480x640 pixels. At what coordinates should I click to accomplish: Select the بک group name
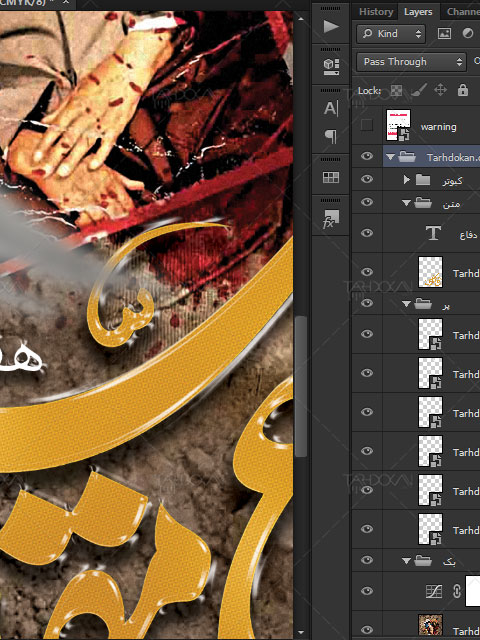449,562
